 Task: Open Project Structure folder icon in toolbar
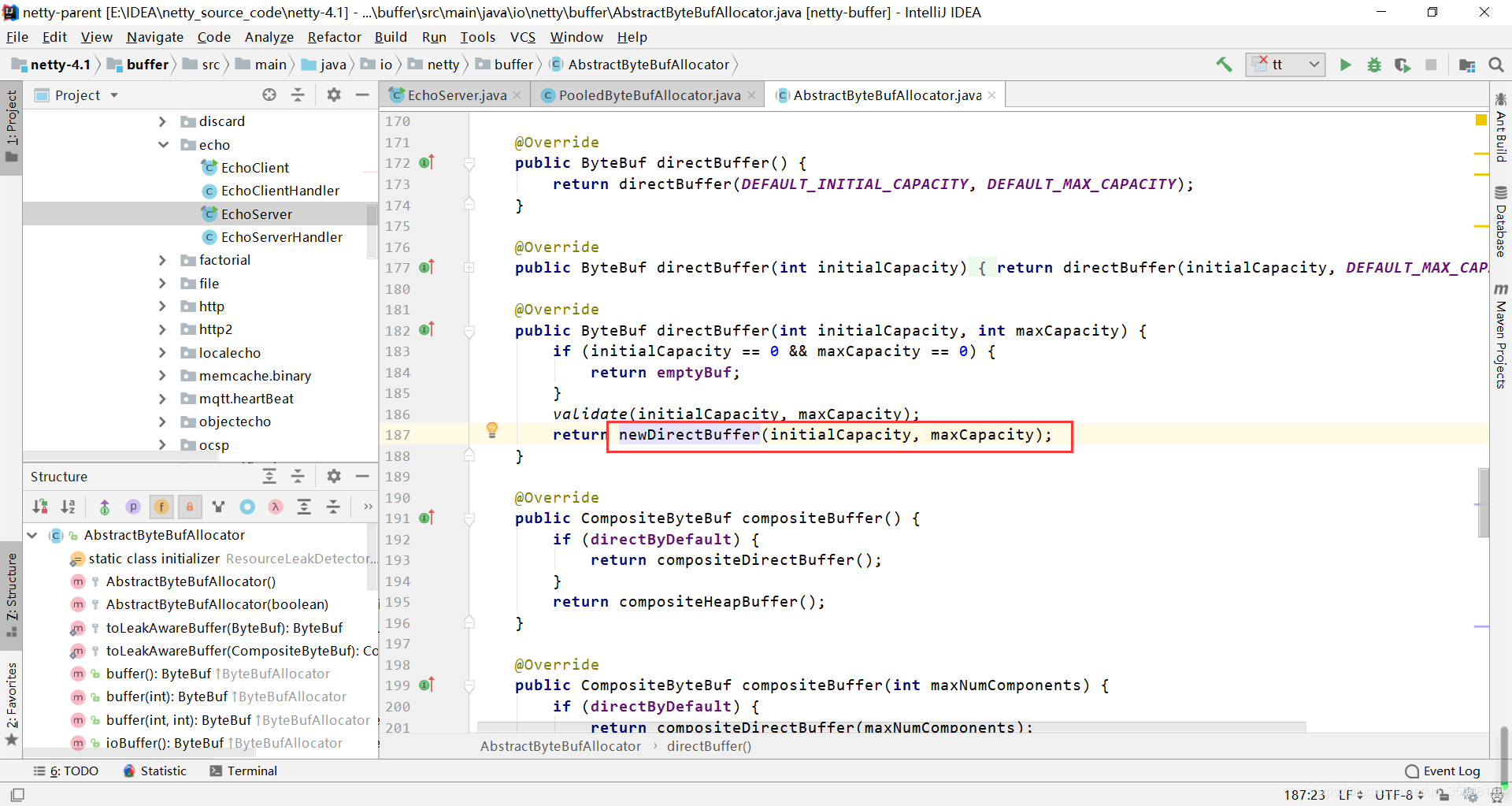pos(1467,65)
